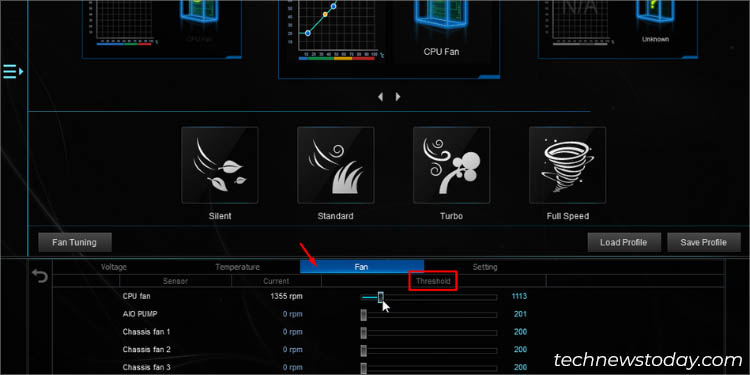
Task: Click the 201 AIO PUMP threshold value
Action: (520, 314)
